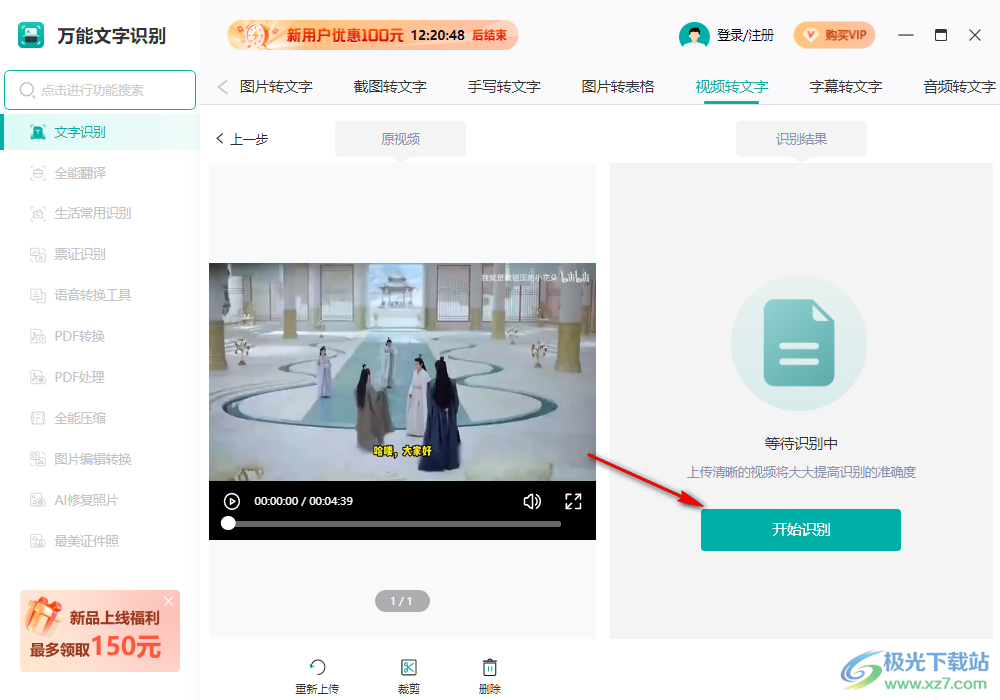Click the AI修复照片 sidebar icon
1000x700 pixels.
coord(38,500)
